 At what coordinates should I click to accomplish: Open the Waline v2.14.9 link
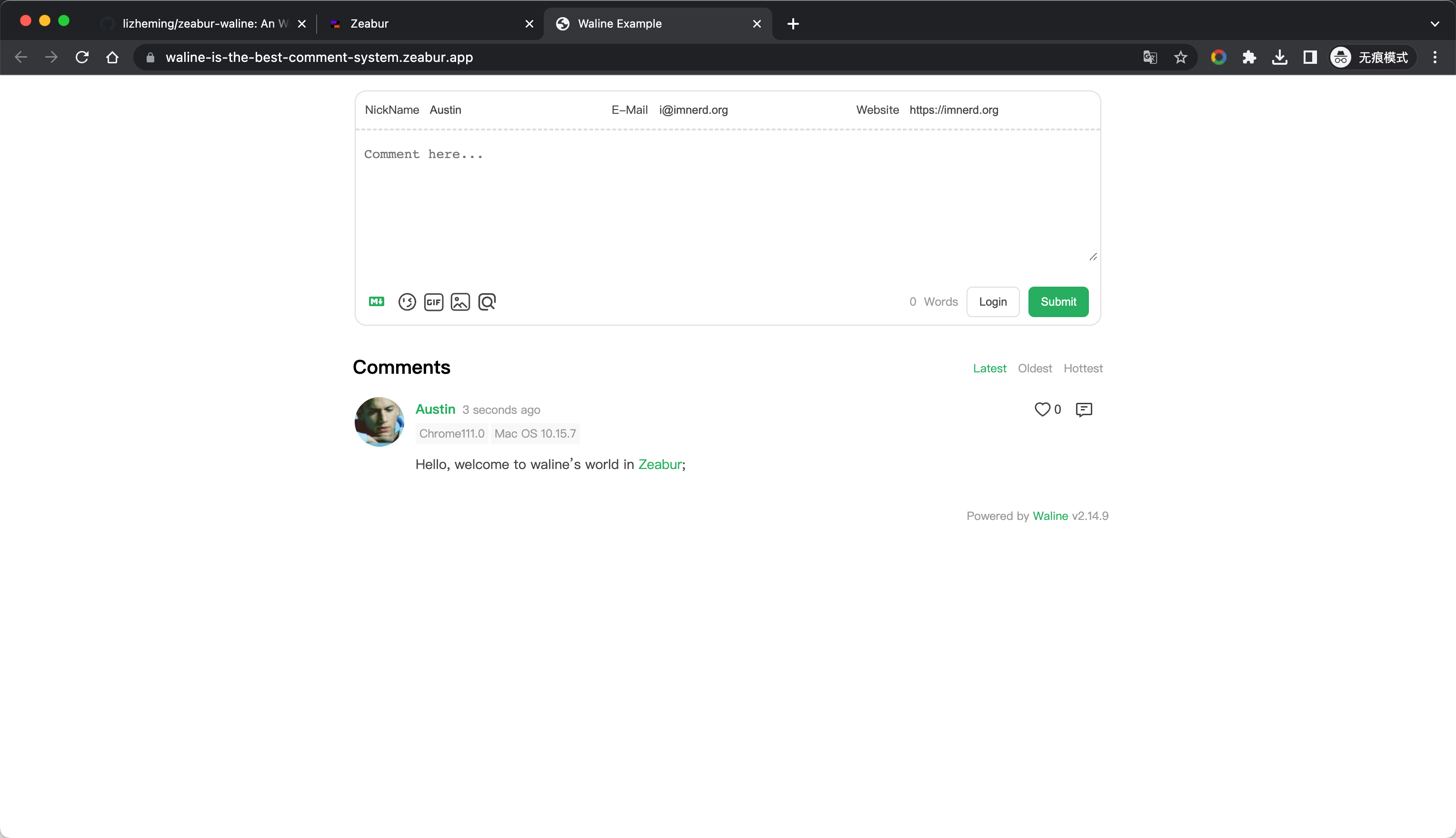coord(1050,516)
